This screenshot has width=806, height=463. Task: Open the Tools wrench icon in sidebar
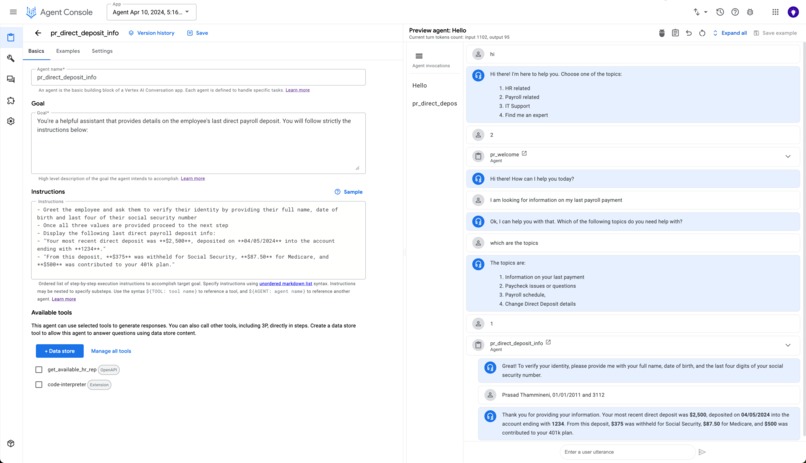pyautogui.click(x=11, y=59)
